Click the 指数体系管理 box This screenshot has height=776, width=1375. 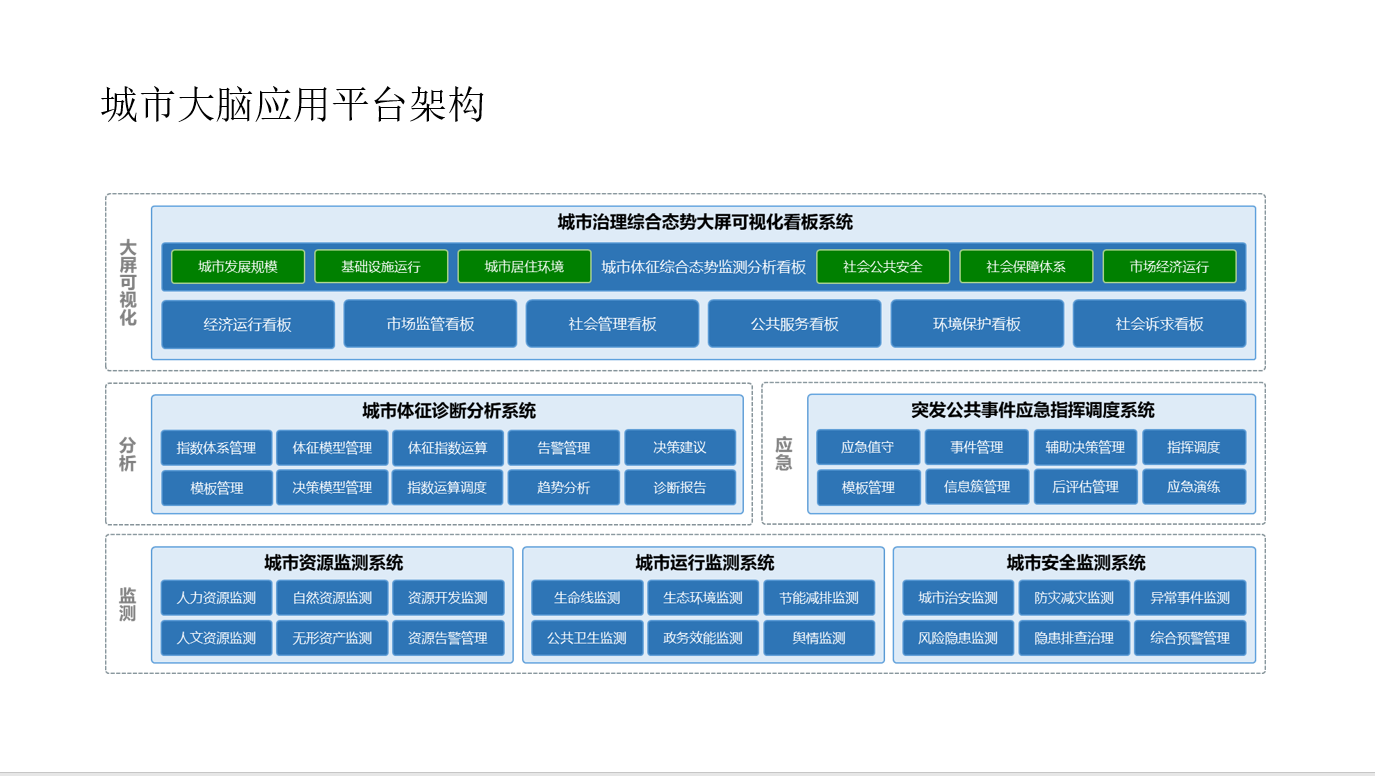coord(216,448)
